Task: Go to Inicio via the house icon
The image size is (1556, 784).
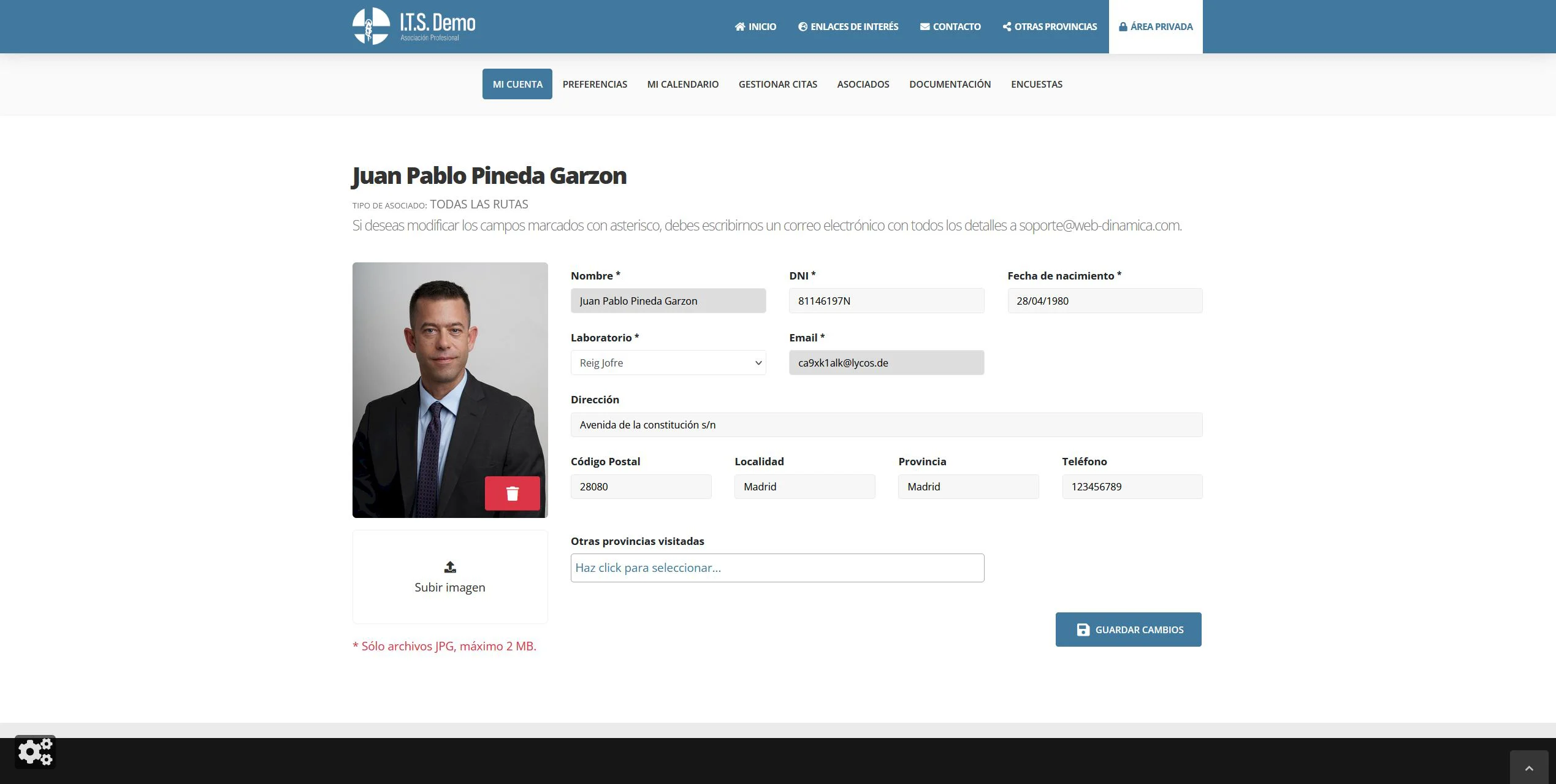Action: (x=740, y=27)
